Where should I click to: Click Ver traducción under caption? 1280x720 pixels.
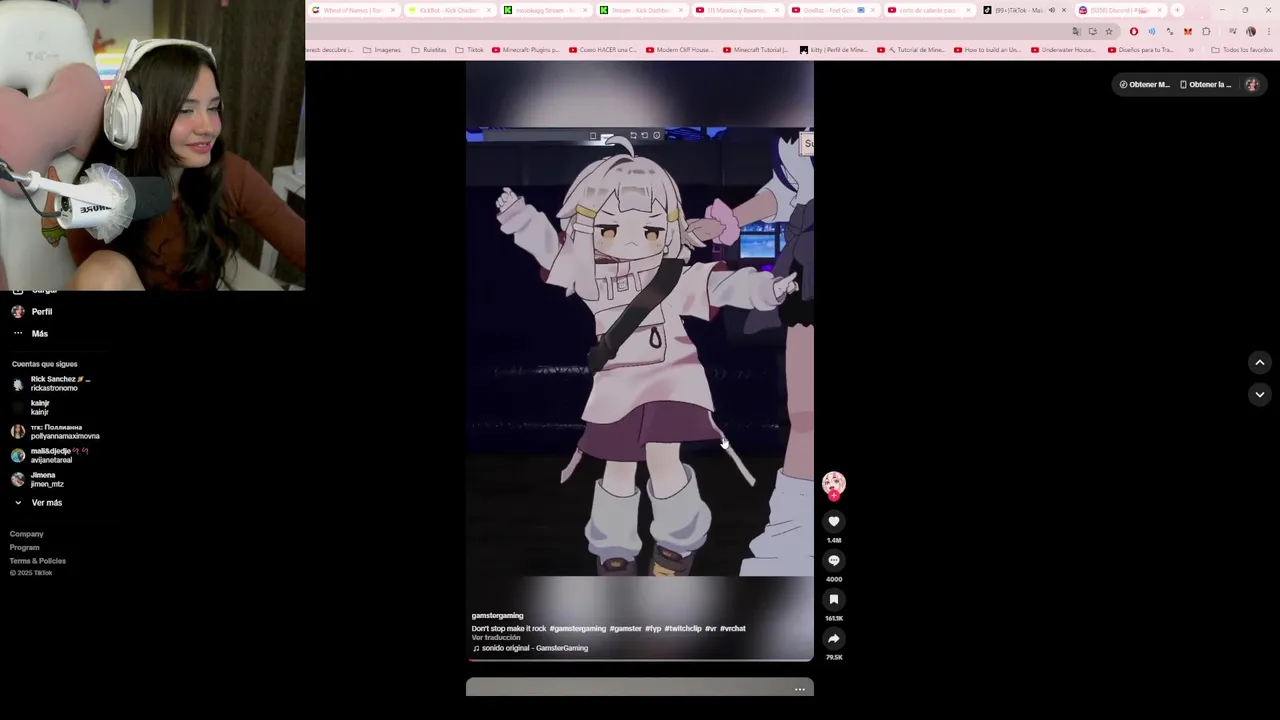tap(496, 638)
